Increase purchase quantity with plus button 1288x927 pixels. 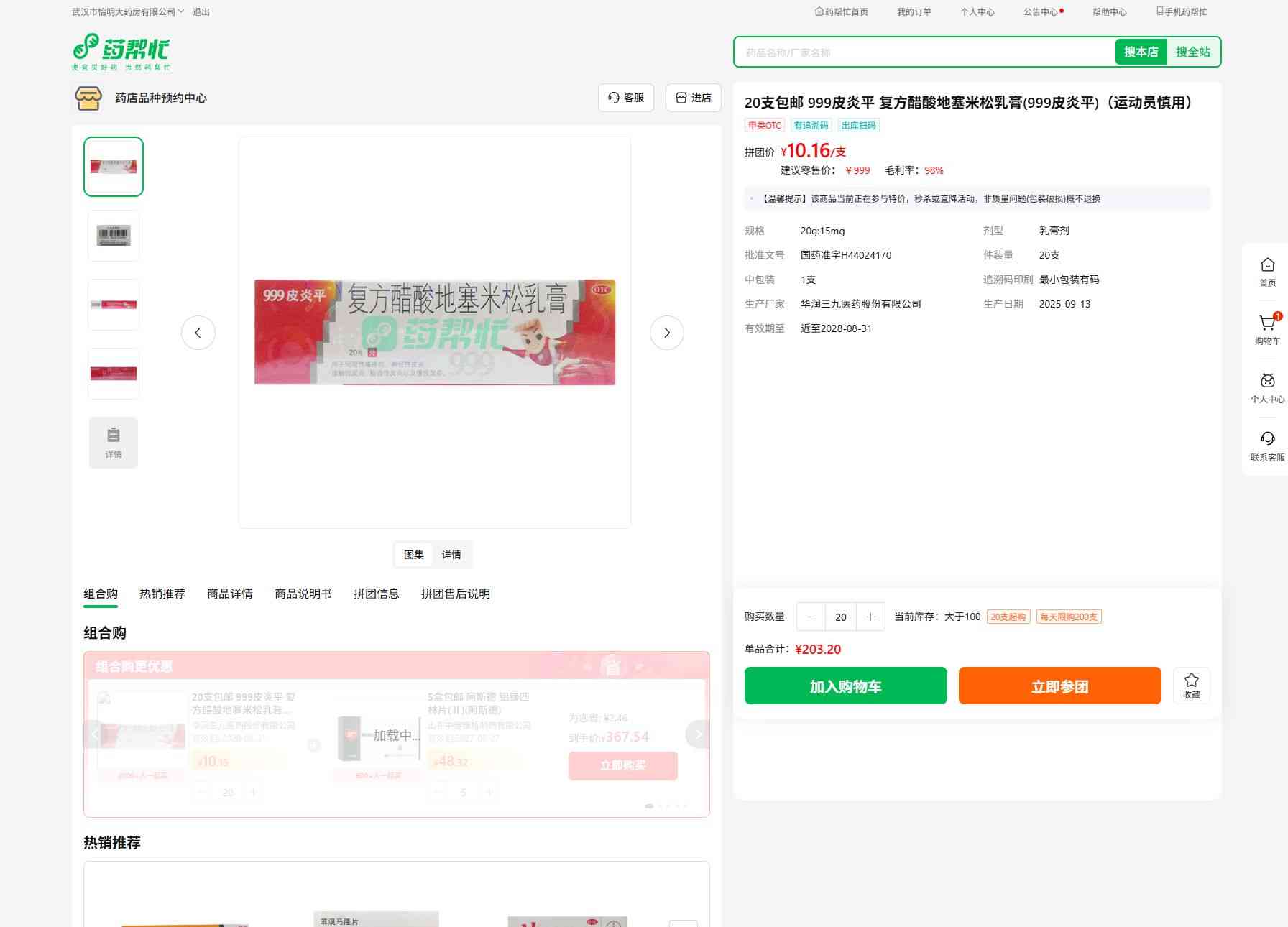pyautogui.click(x=870, y=617)
